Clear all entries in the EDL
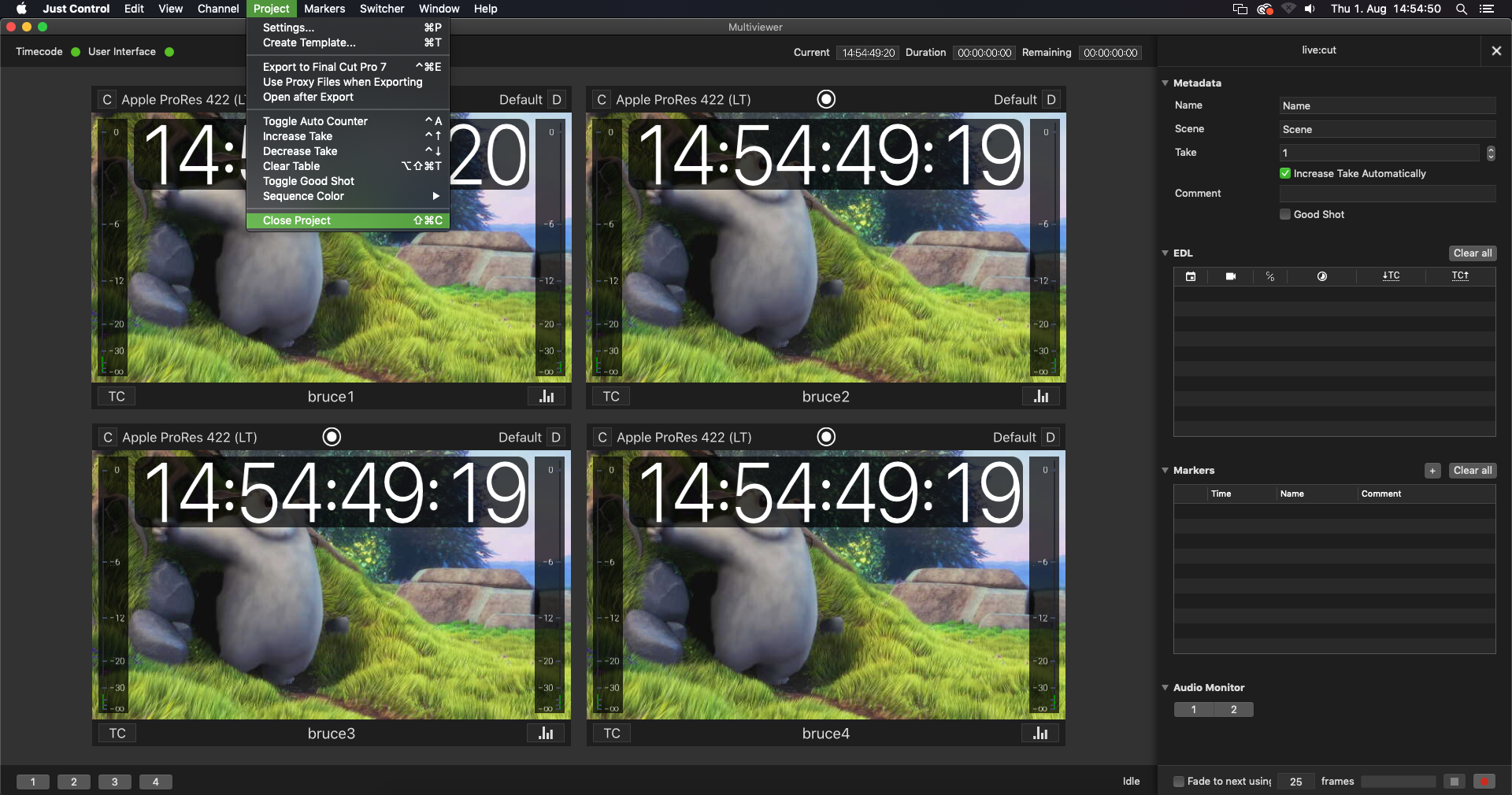1512x795 pixels. point(1473,253)
